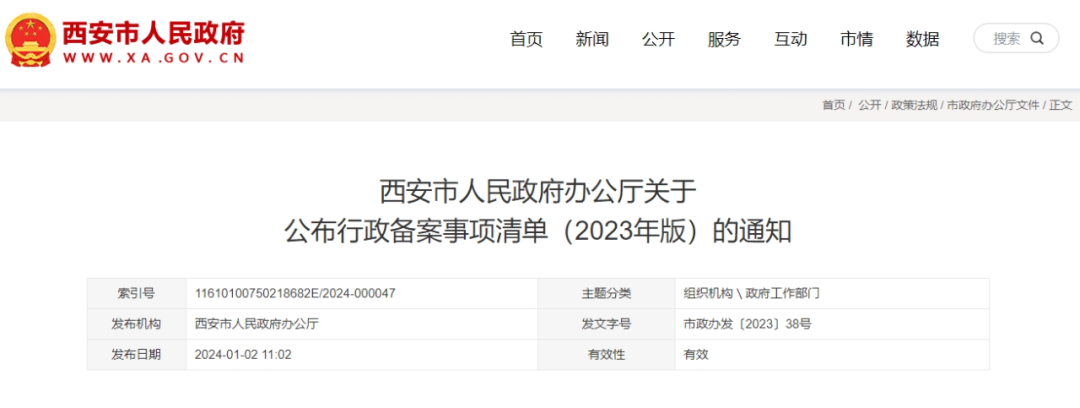
Task: Go to 政策法规 in the breadcrumb
Action: tap(914, 105)
